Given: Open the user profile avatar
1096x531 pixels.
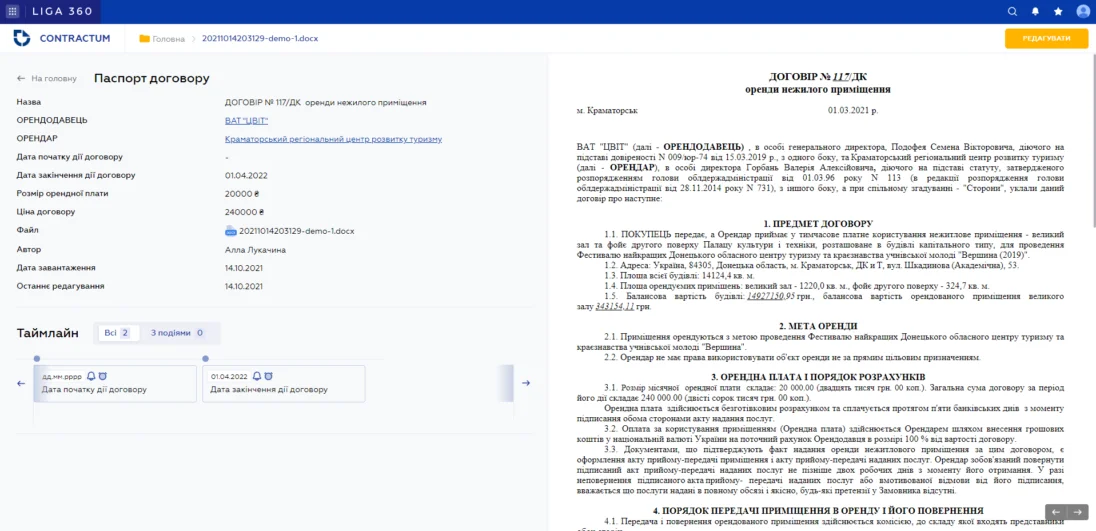Looking at the screenshot, I should 1083,11.
